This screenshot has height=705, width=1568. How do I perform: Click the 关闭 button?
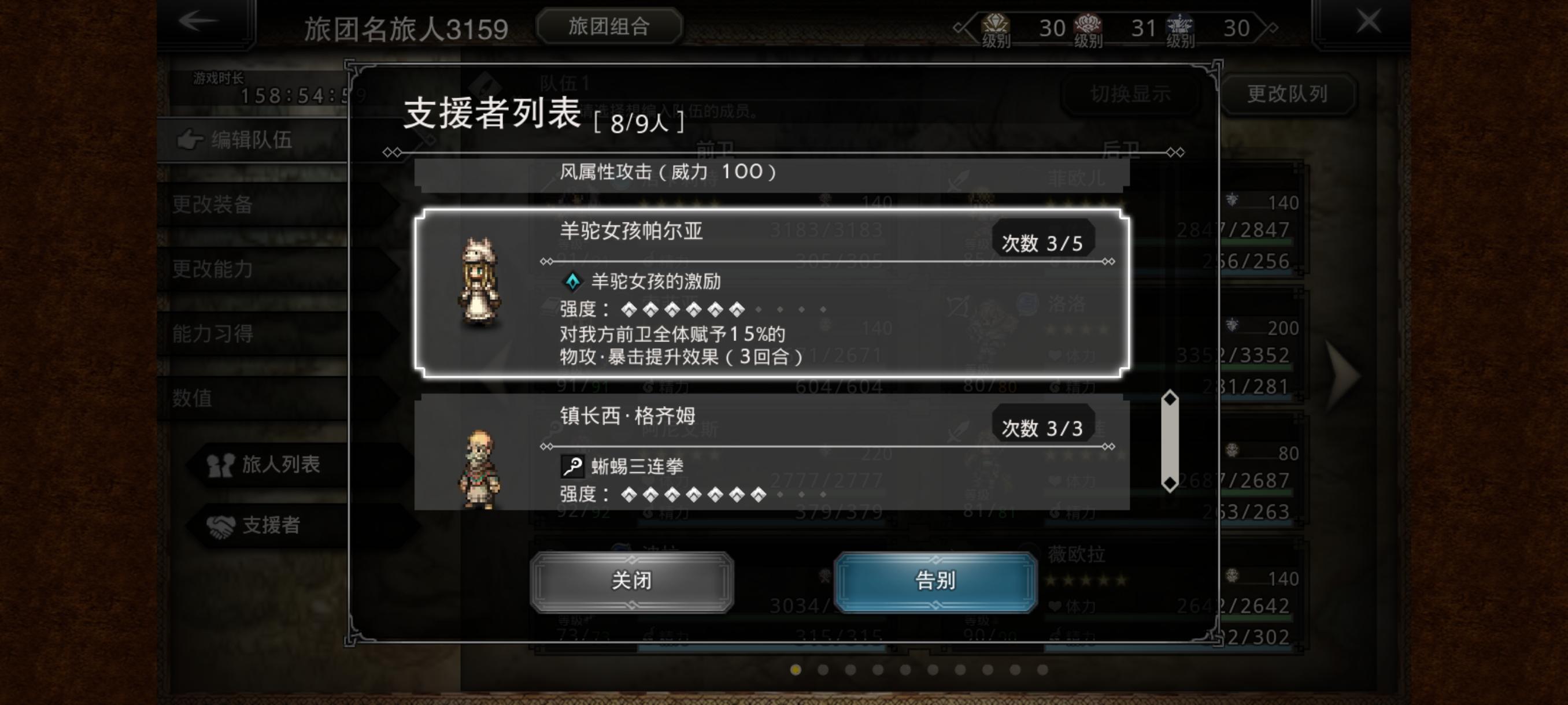click(632, 581)
